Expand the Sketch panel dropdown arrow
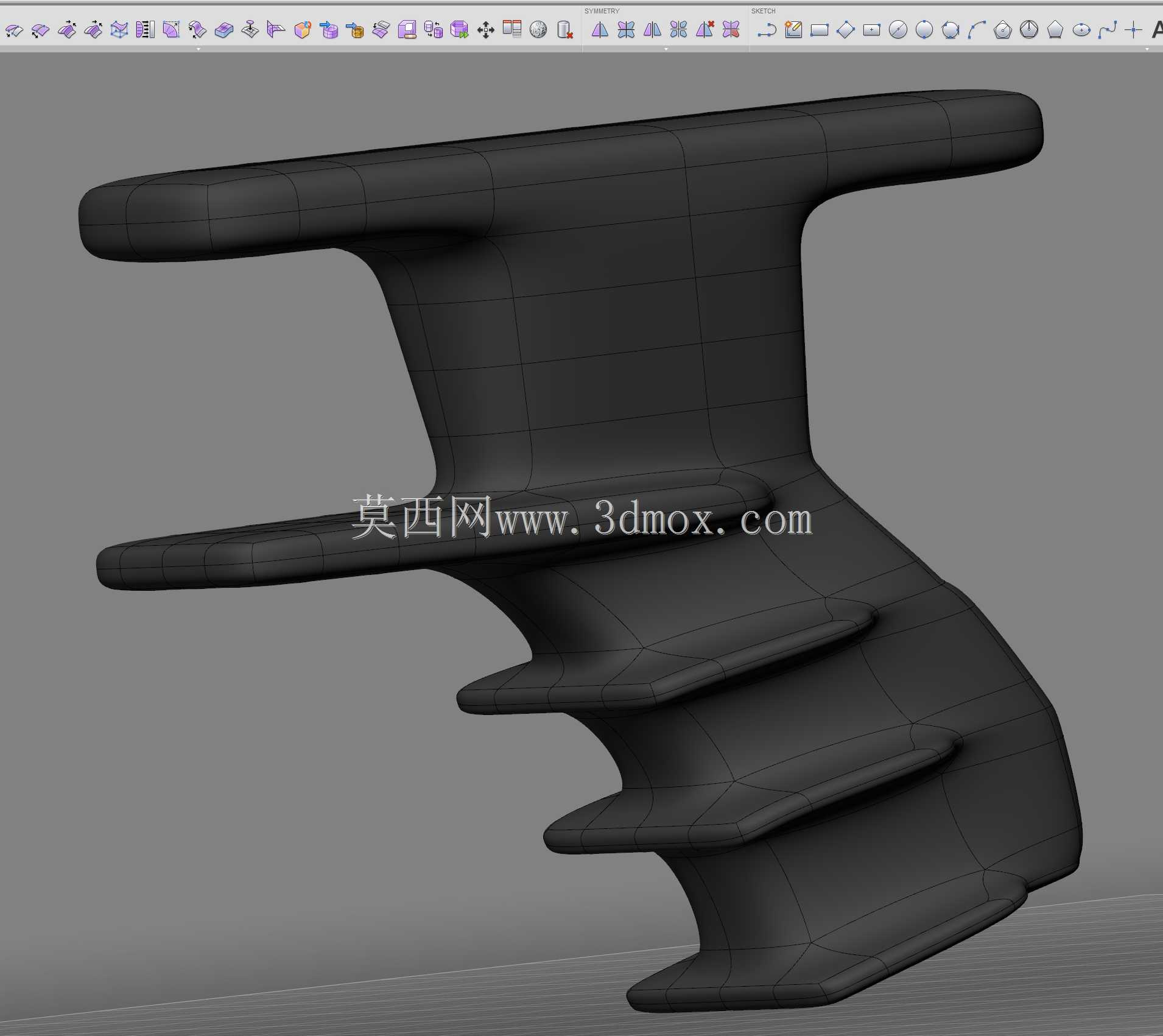The image size is (1163, 1036). [x=1147, y=49]
